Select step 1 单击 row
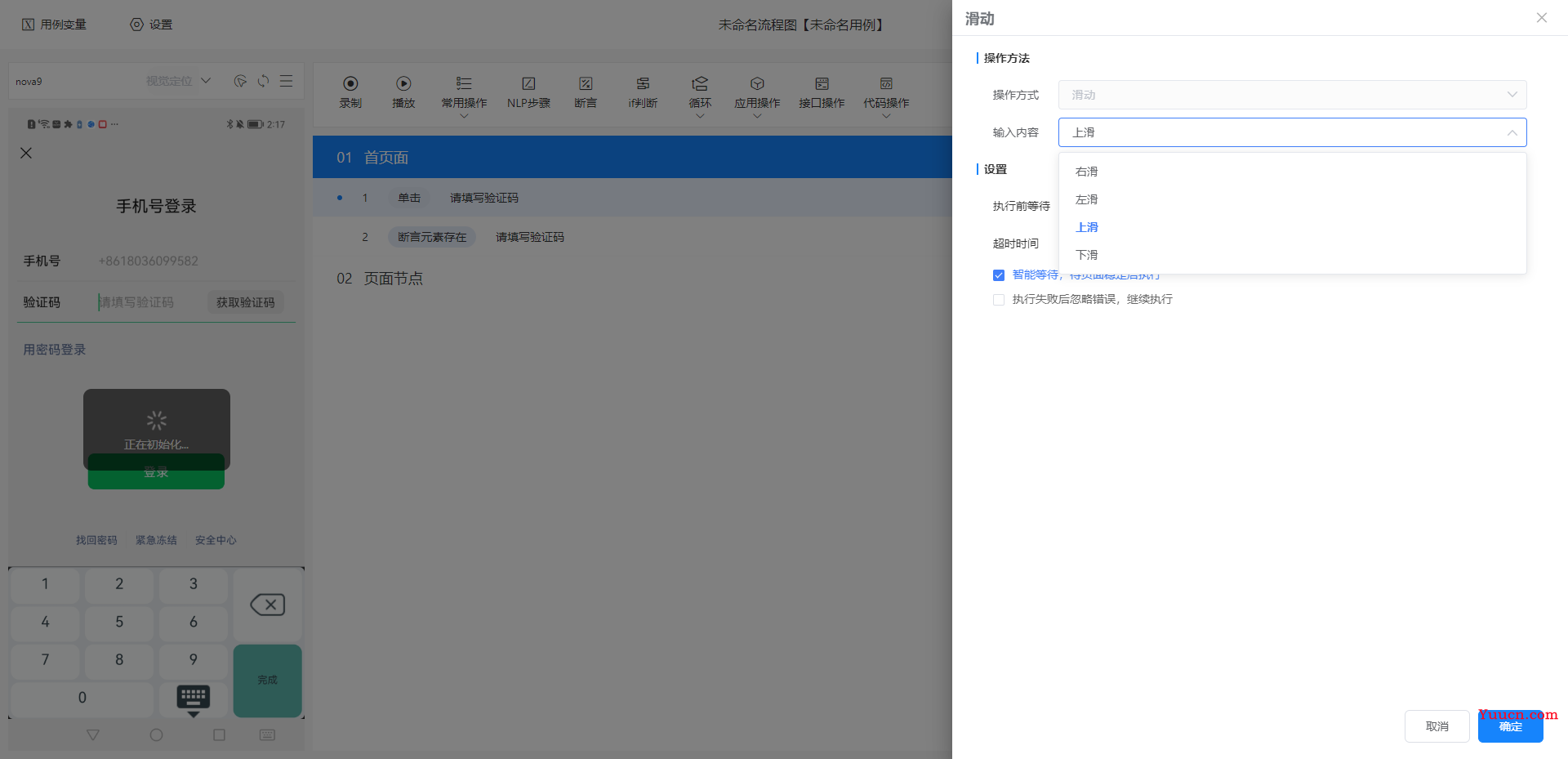 tap(632, 198)
